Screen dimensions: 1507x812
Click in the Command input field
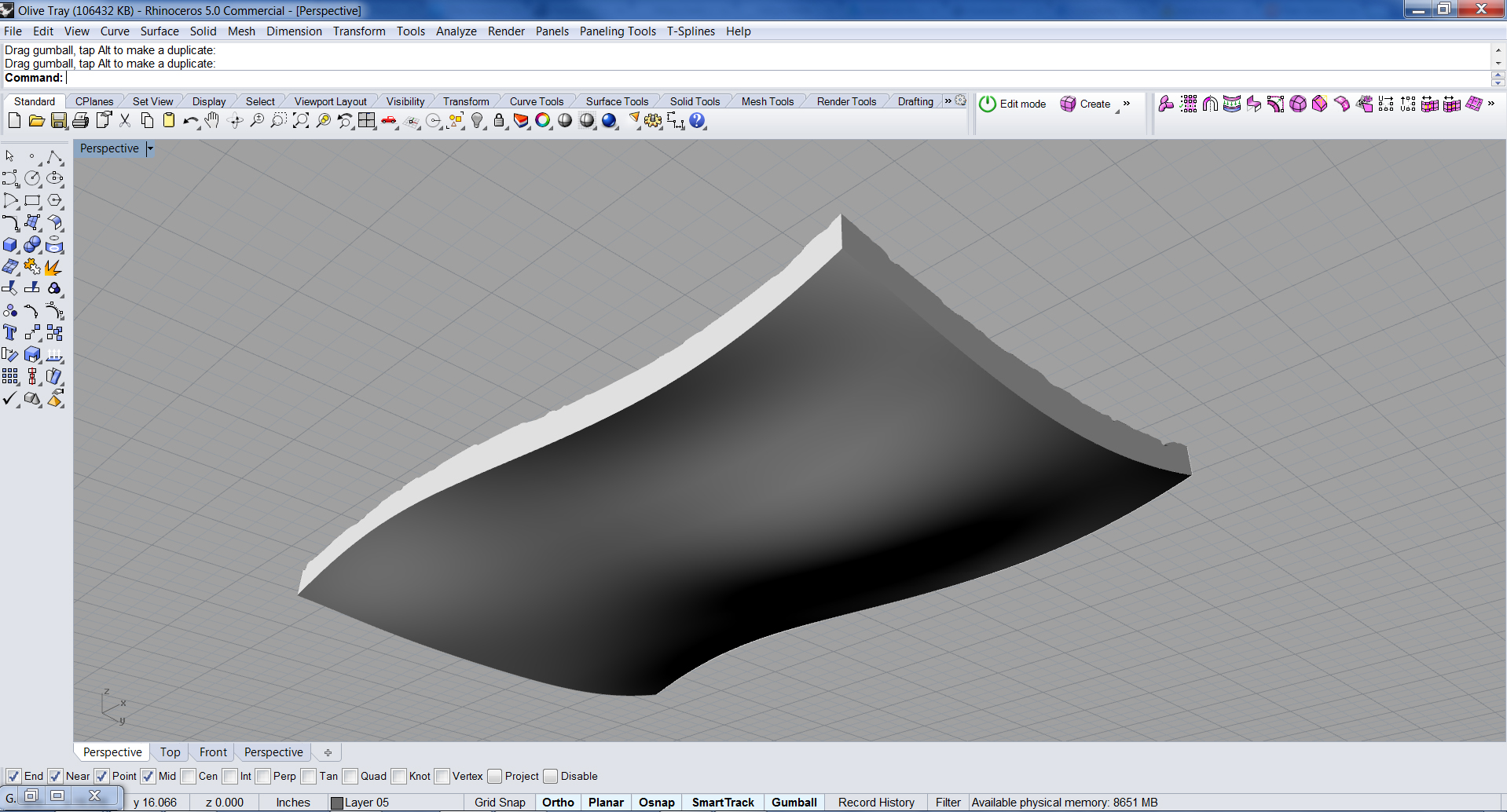point(778,78)
